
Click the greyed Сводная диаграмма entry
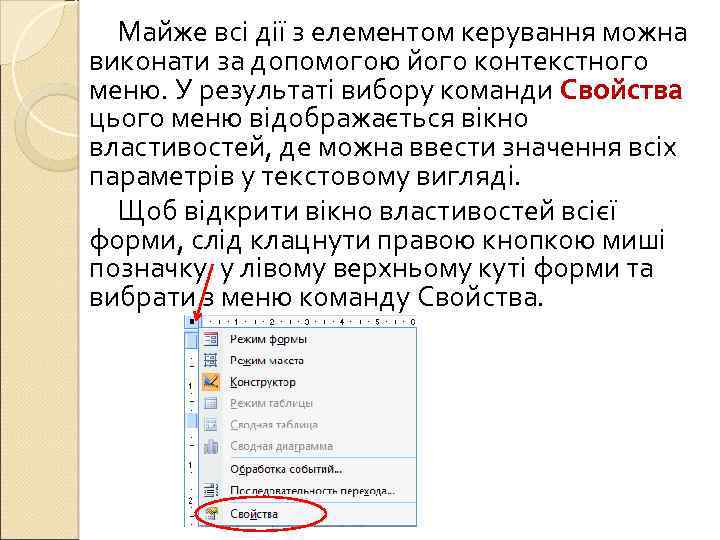pos(307,446)
